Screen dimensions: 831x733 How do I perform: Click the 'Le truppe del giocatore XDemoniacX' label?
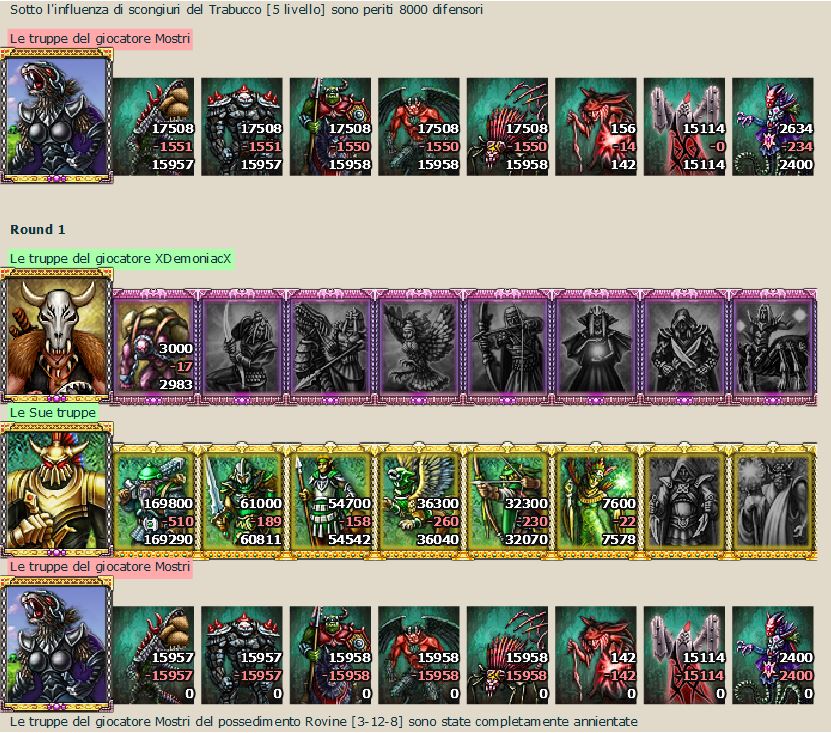121,259
